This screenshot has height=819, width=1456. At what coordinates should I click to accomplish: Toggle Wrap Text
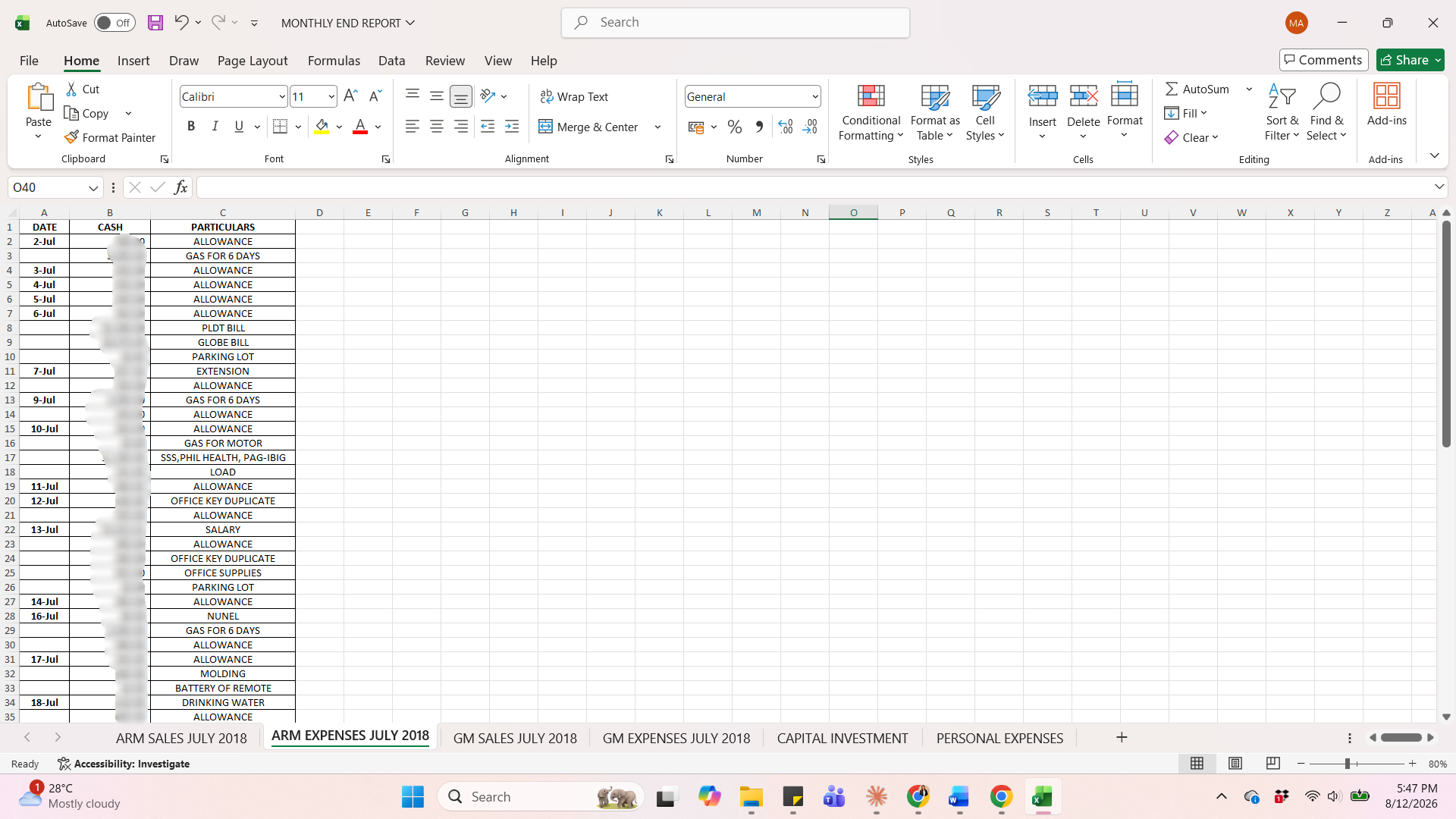(x=574, y=96)
